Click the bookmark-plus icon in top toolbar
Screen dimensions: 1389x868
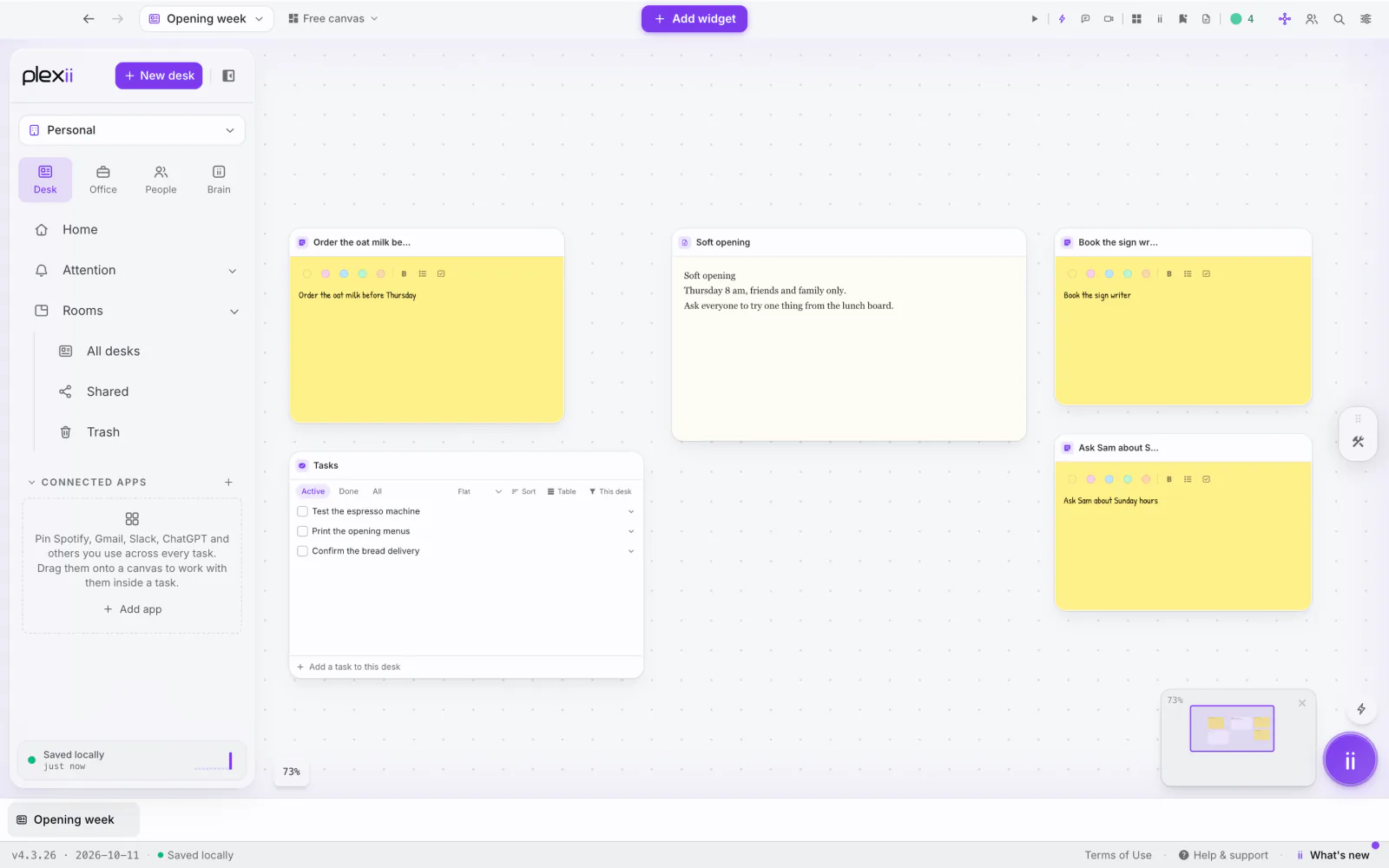point(1182,19)
